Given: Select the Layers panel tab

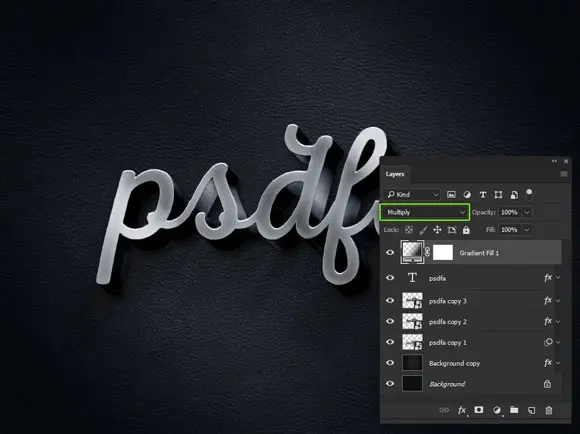Looking at the screenshot, I should (395, 174).
